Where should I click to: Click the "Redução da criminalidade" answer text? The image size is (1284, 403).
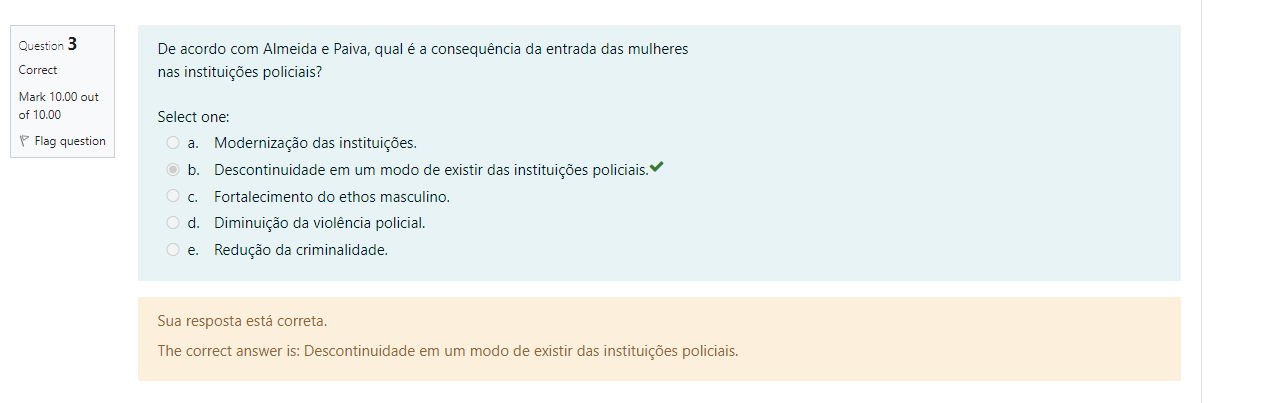click(x=300, y=250)
